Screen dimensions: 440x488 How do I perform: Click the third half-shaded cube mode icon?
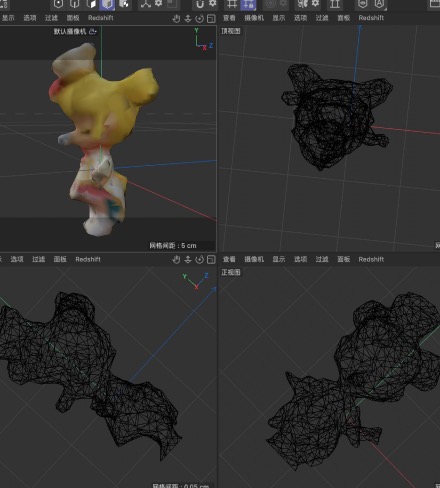[x=91, y=4]
